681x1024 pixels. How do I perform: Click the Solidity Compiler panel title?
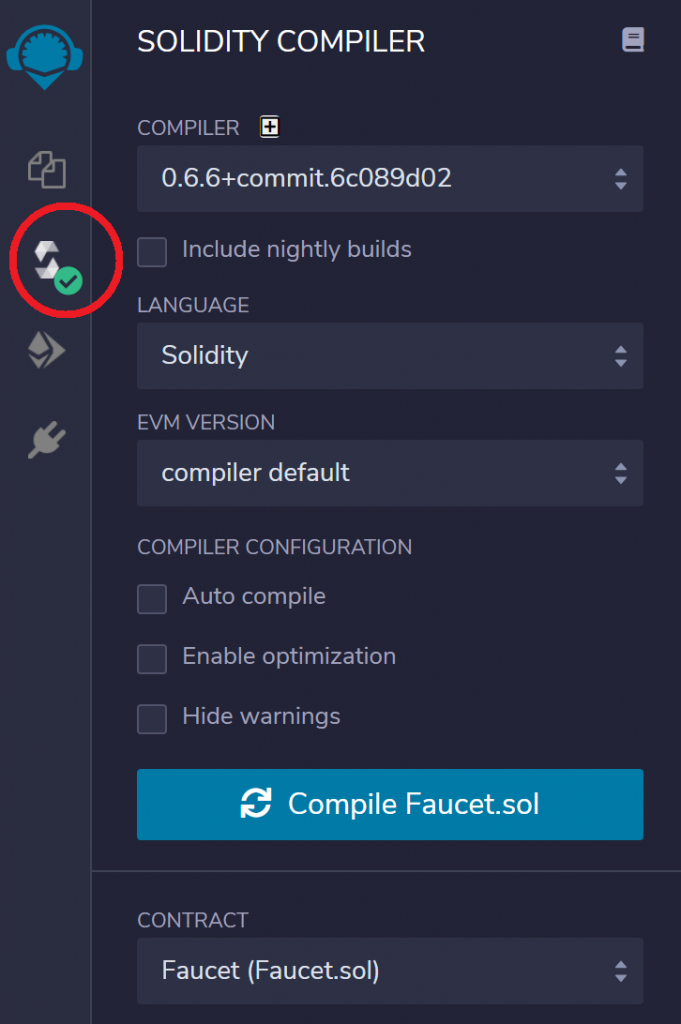[281, 42]
